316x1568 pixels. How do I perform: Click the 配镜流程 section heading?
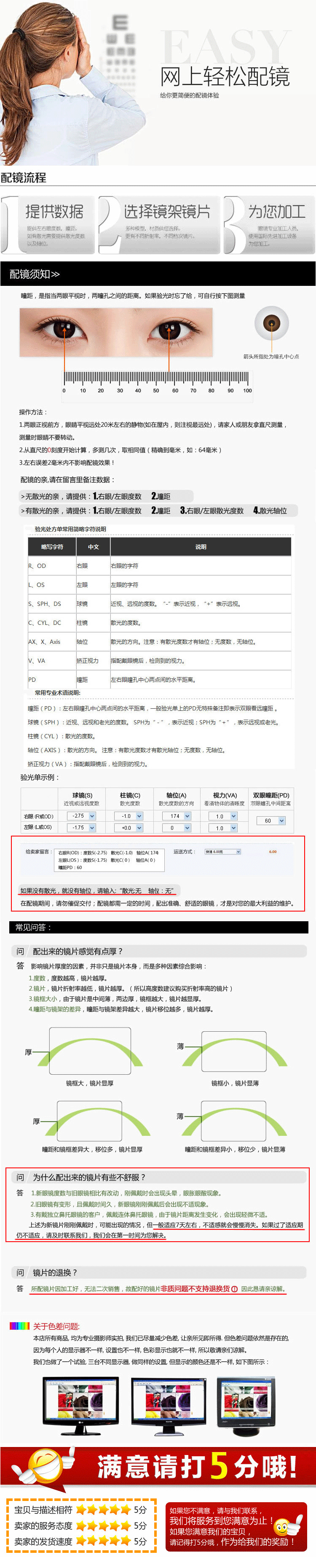[x=24, y=177]
